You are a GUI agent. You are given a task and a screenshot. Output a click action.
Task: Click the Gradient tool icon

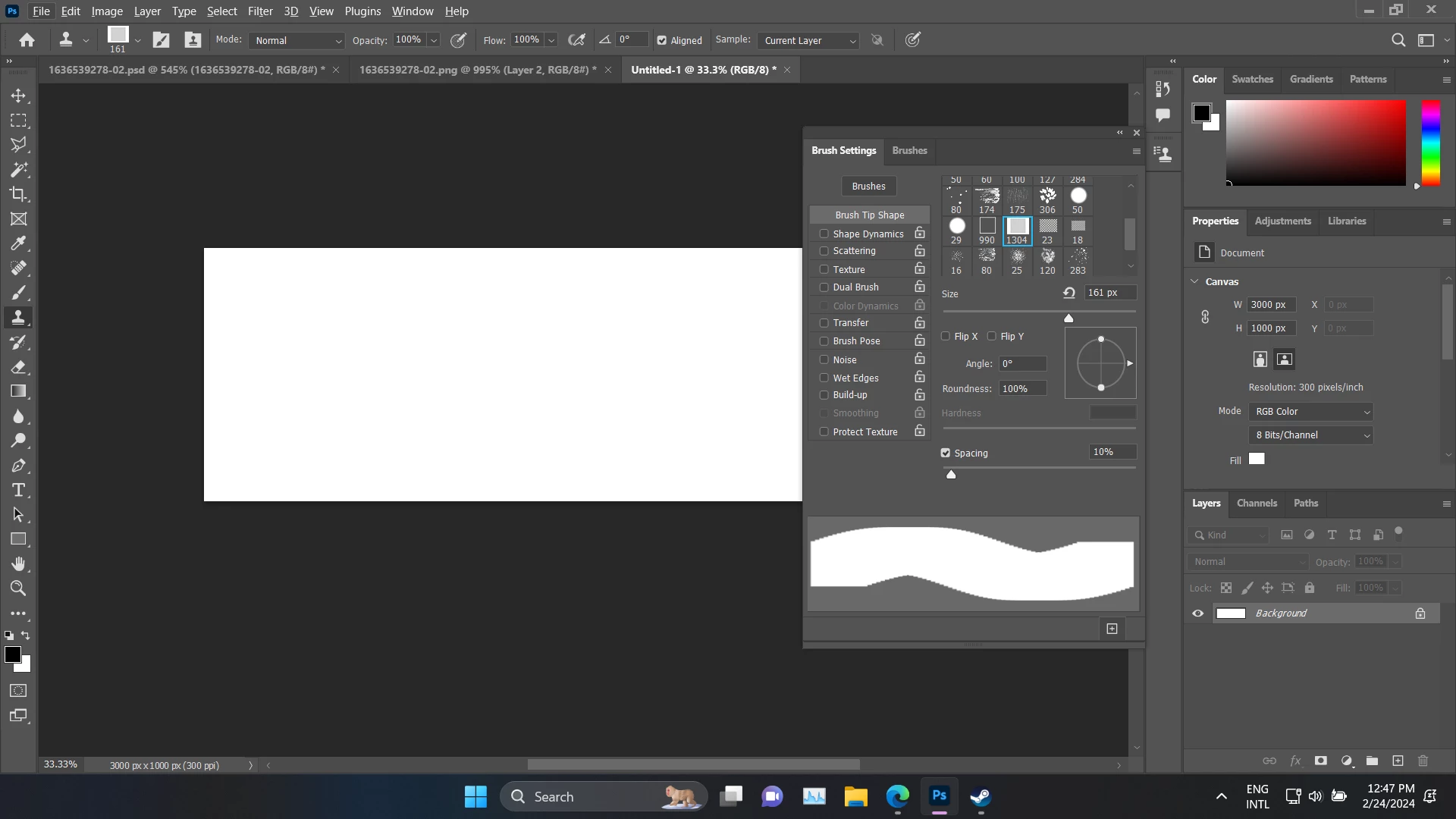[x=18, y=391]
